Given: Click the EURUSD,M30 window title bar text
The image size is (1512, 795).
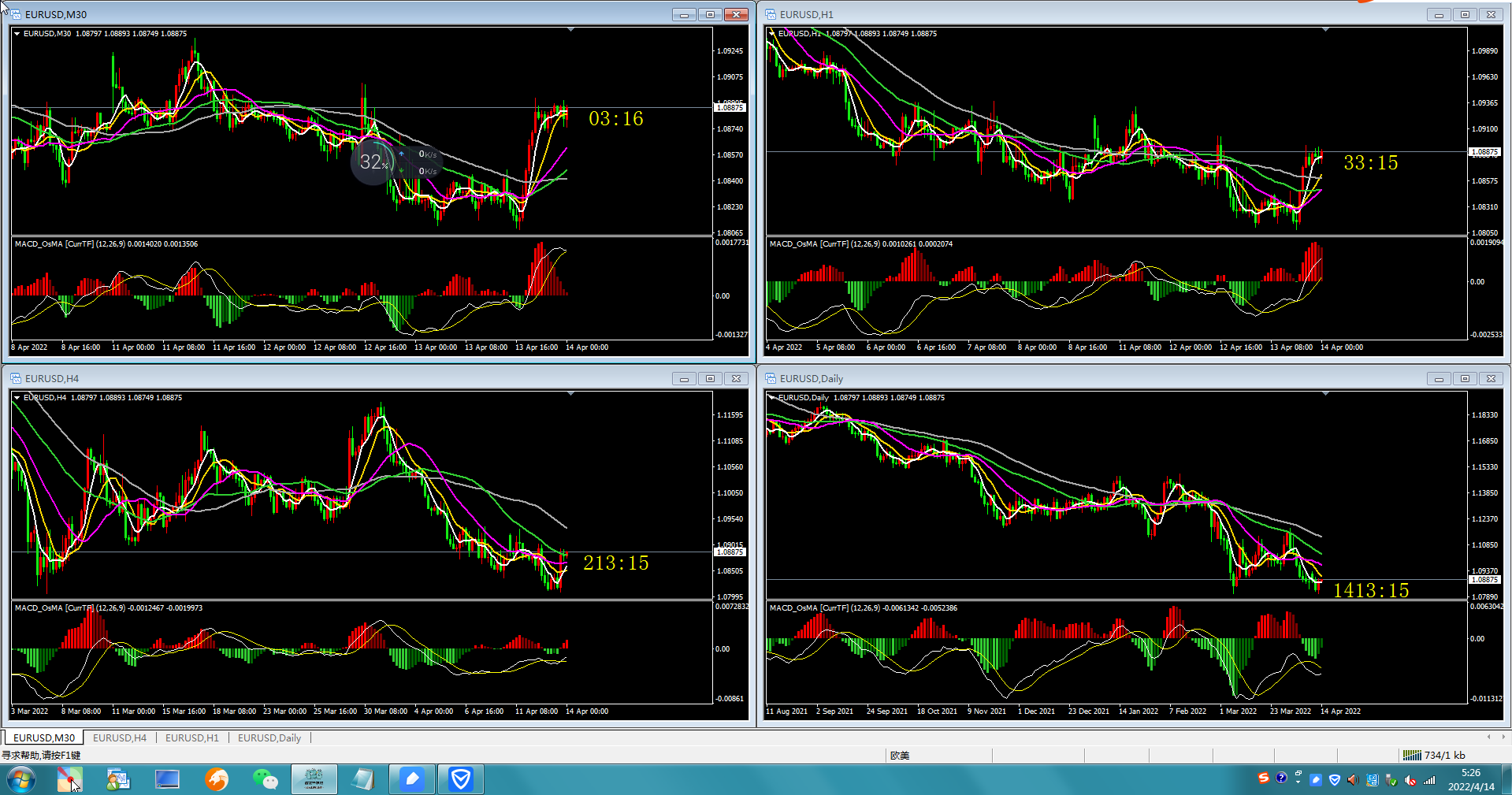Looking at the screenshot, I should (56, 14).
